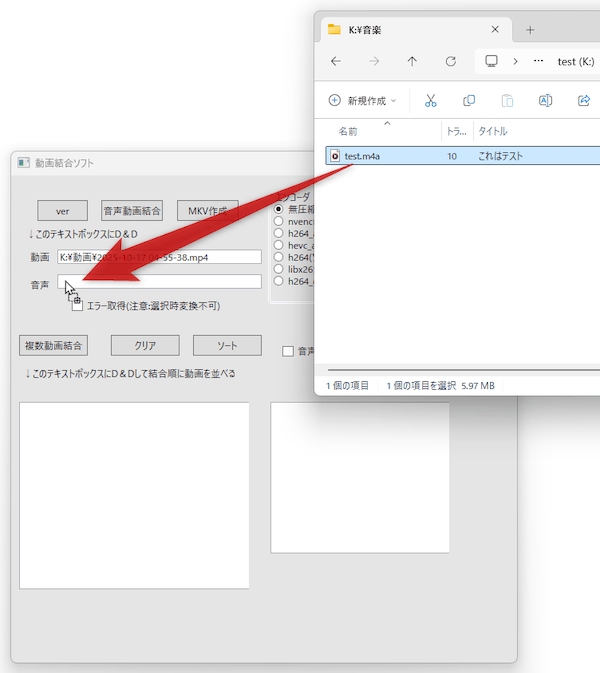The image size is (600, 673).
Task: Open the 新規作成 dropdown menu
Action: (362, 100)
